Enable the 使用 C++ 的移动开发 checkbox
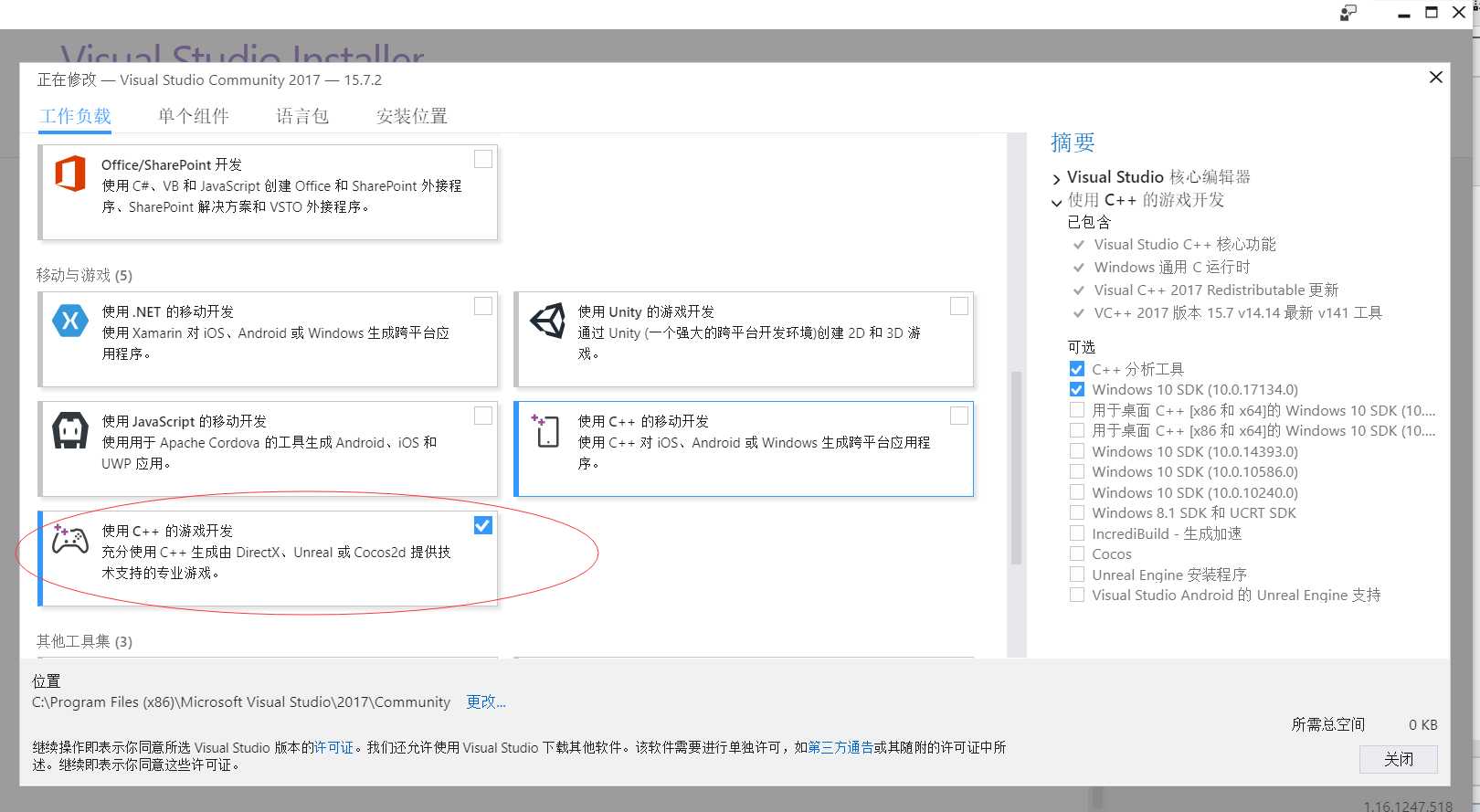 coord(959,416)
